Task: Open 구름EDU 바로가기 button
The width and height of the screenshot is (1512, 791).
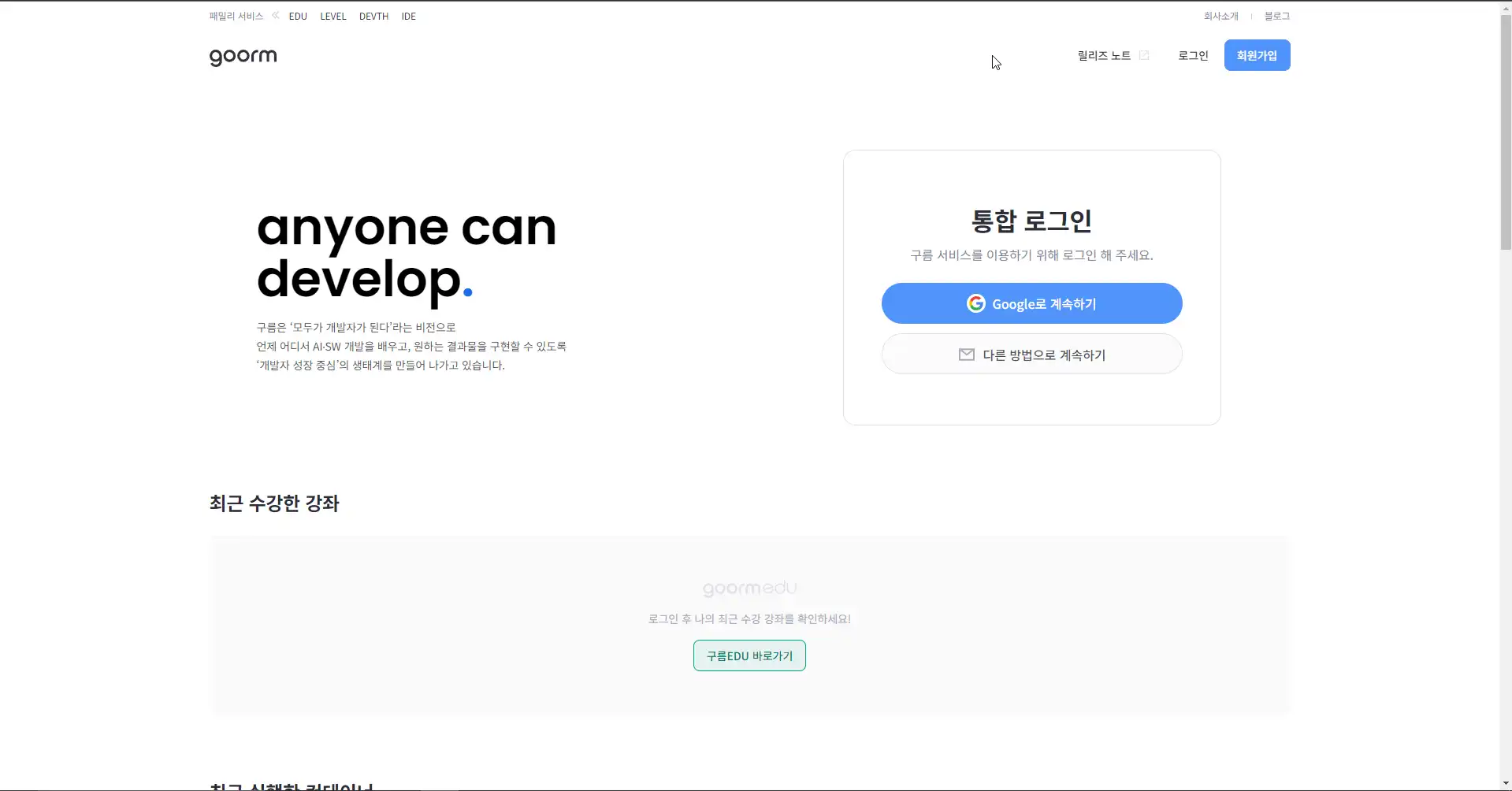Action: 749,655
